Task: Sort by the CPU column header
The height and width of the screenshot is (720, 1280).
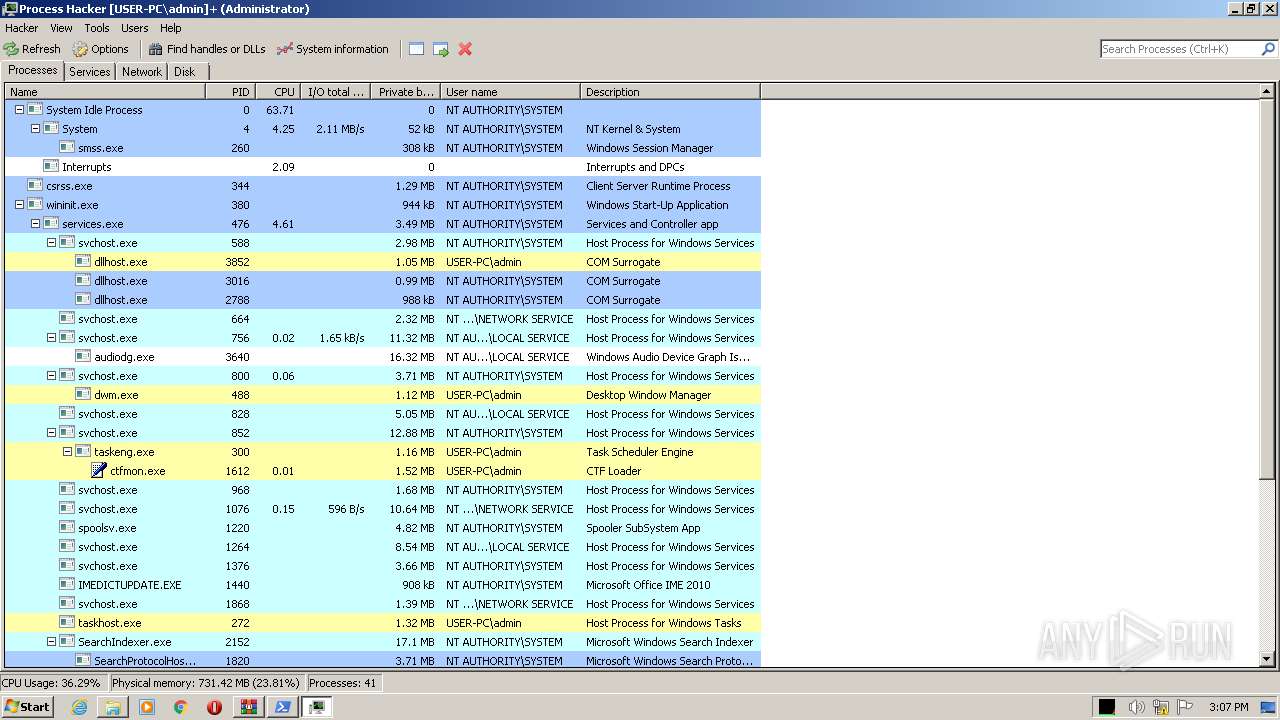Action: (x=279, y=92)
